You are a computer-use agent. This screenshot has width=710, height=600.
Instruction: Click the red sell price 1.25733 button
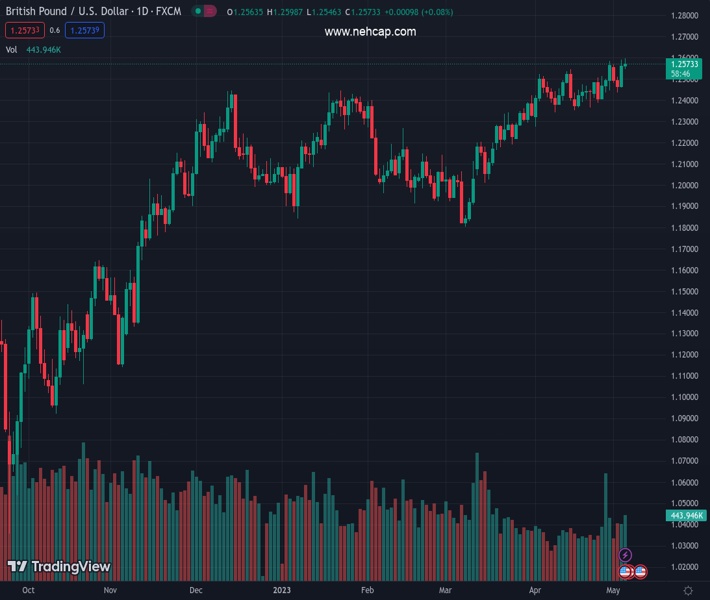[x=25, y=30]
